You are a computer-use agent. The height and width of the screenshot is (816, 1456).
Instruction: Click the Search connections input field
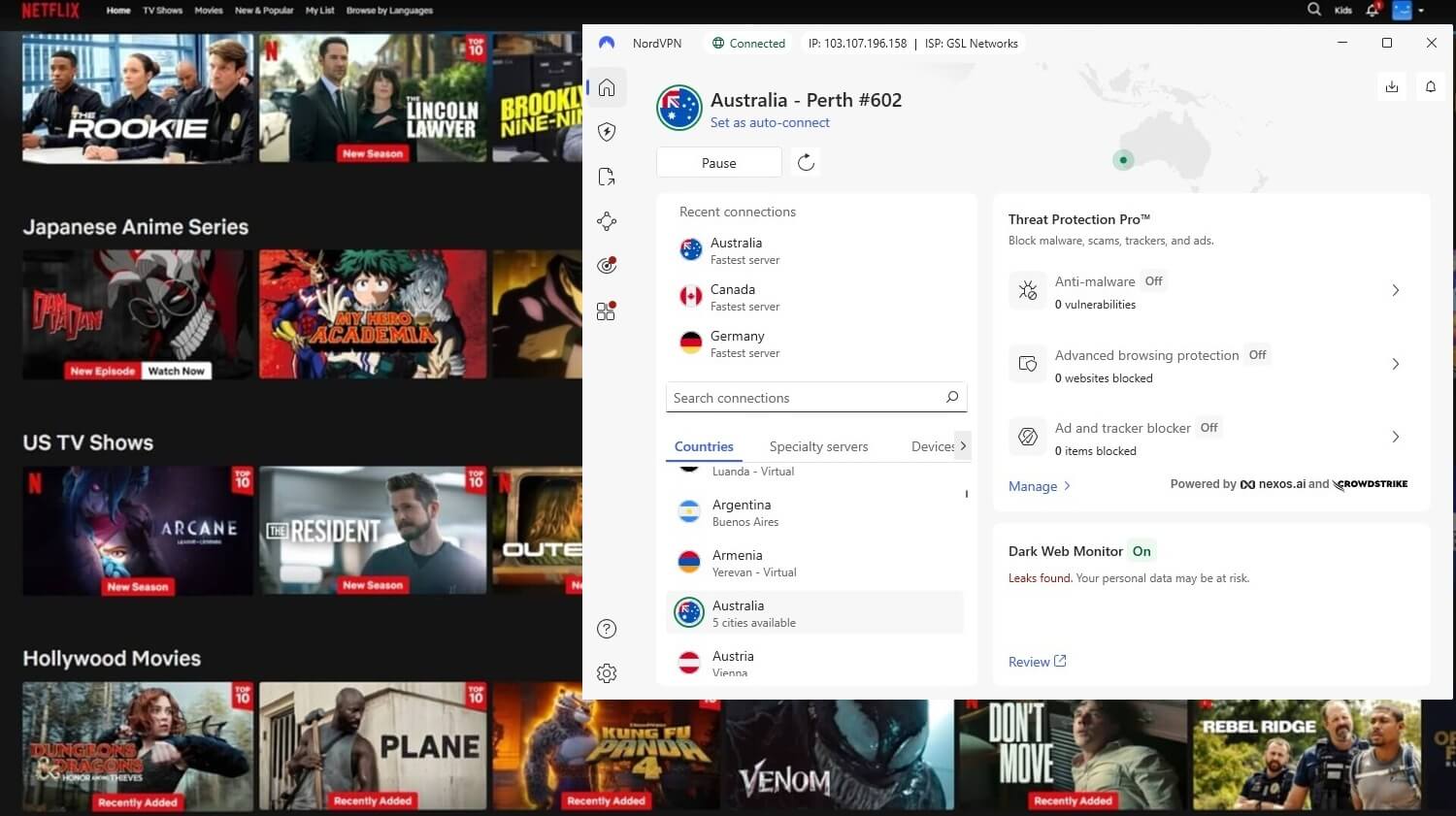click(815, 397)
